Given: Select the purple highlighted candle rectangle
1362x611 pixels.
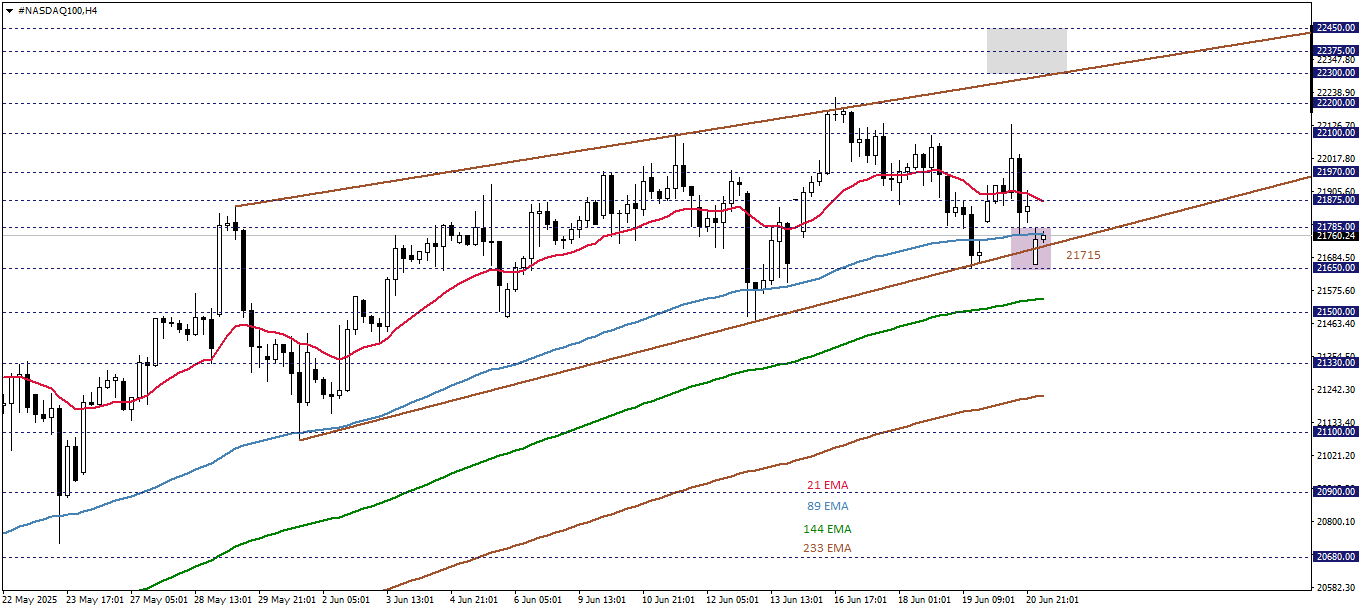Looking at the screenshot, I should (1030, 248).
